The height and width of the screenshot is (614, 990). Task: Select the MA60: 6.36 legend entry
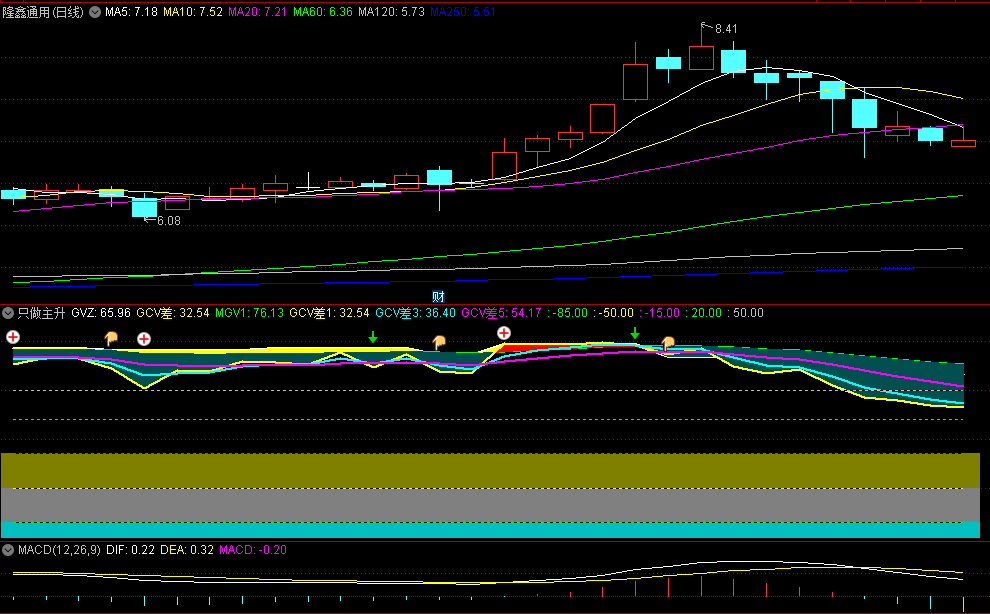323,12
